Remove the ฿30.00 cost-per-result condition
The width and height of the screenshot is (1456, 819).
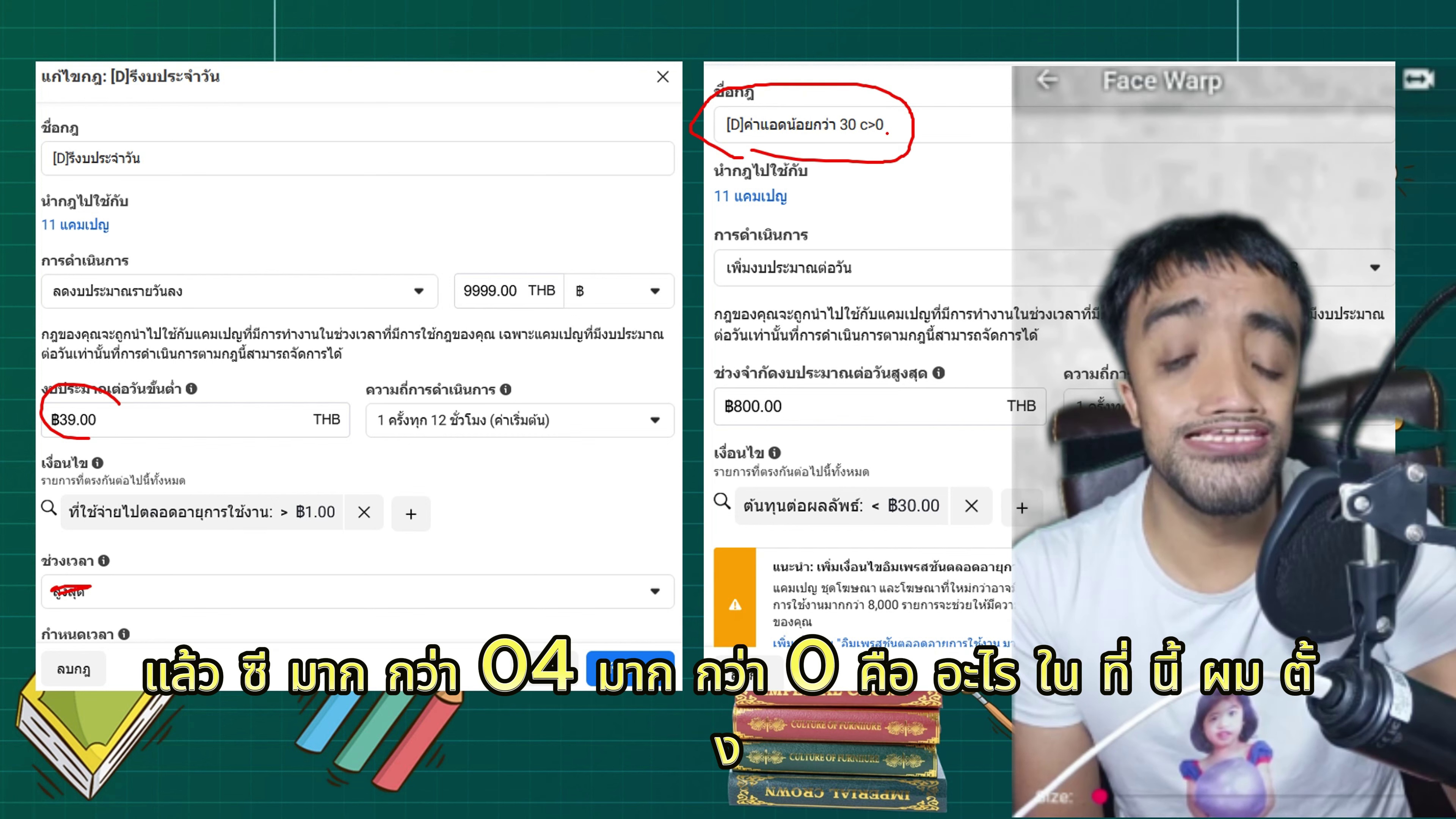click(971, 506)
